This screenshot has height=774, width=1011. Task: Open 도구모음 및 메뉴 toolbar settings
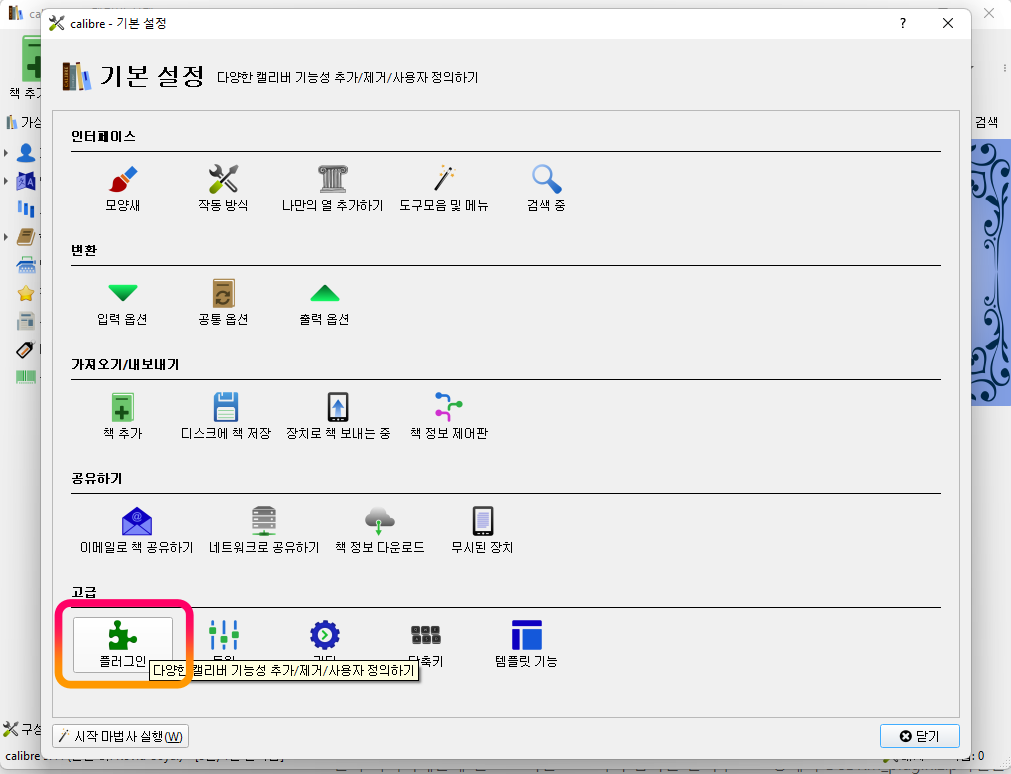444,188
